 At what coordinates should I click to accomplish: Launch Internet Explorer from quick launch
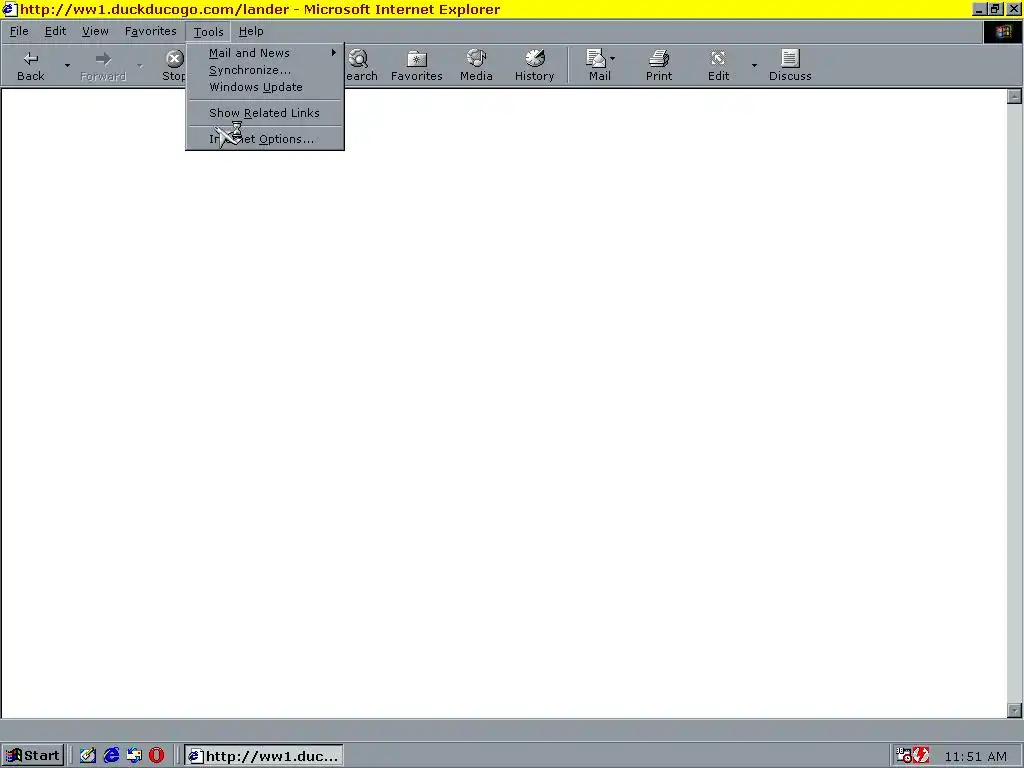(111, 756)
